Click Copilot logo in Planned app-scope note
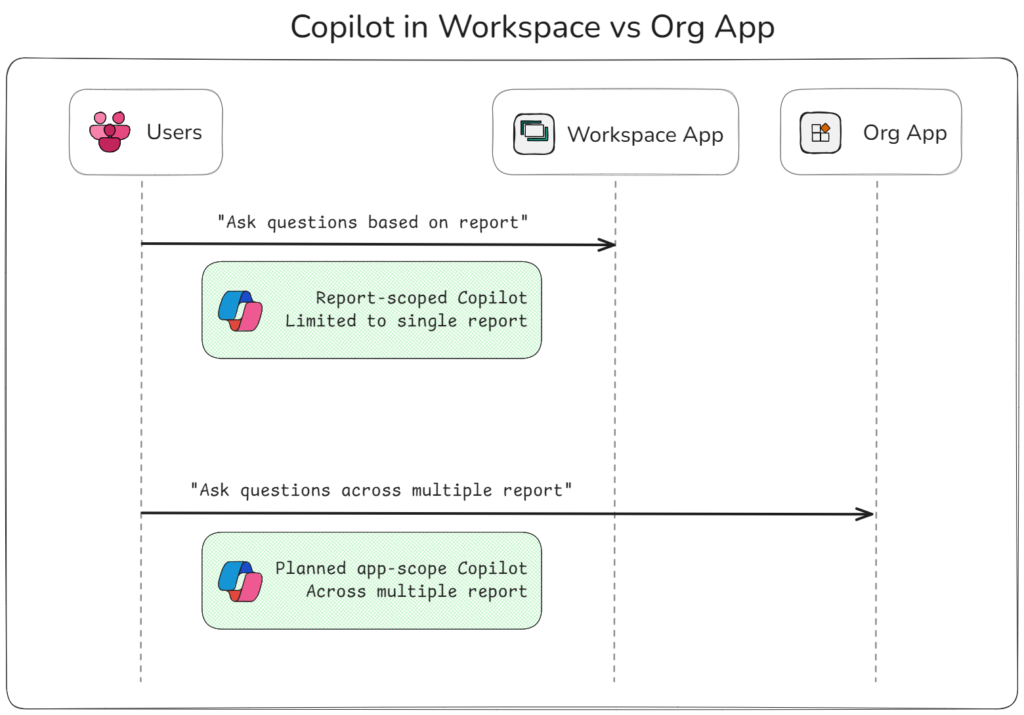 pyautogui.click(x=239, y=580)
